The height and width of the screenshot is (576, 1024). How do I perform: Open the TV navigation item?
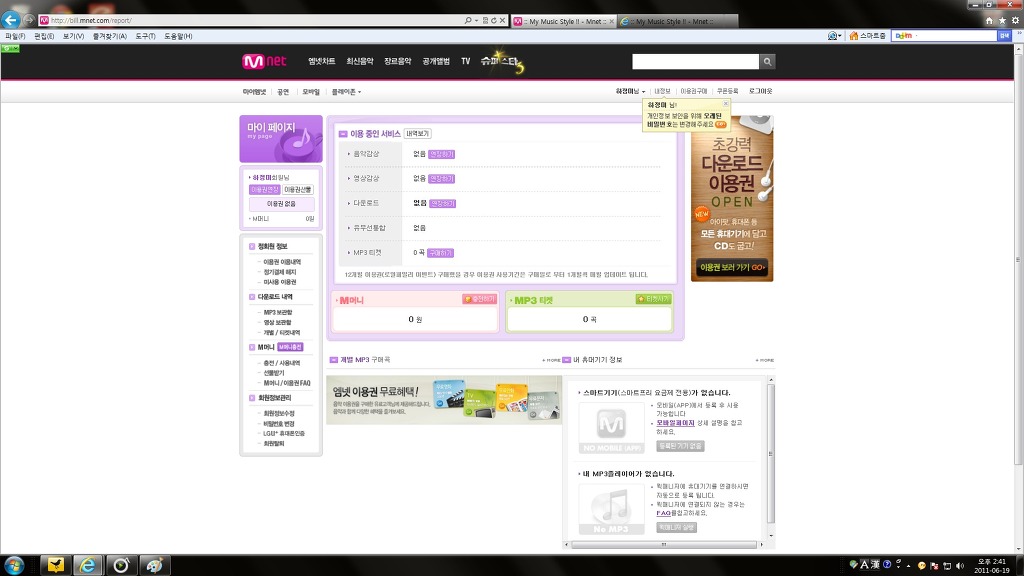[466, 61]
